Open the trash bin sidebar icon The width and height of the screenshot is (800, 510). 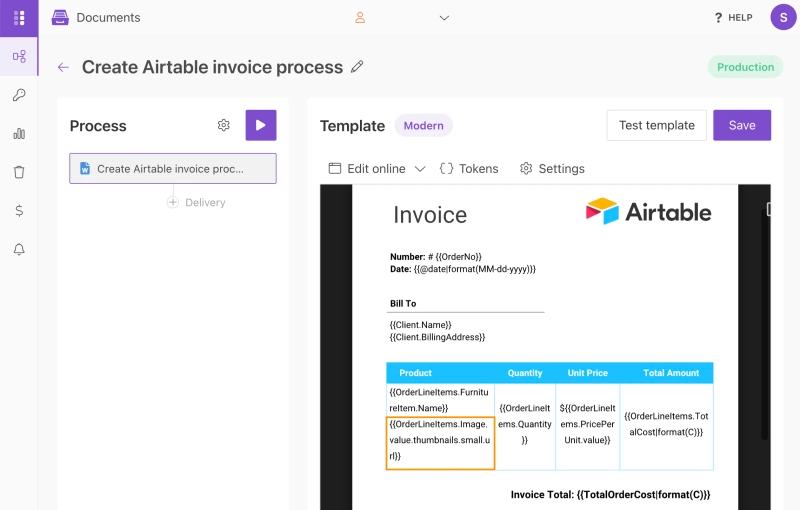(x=19, y=172)
